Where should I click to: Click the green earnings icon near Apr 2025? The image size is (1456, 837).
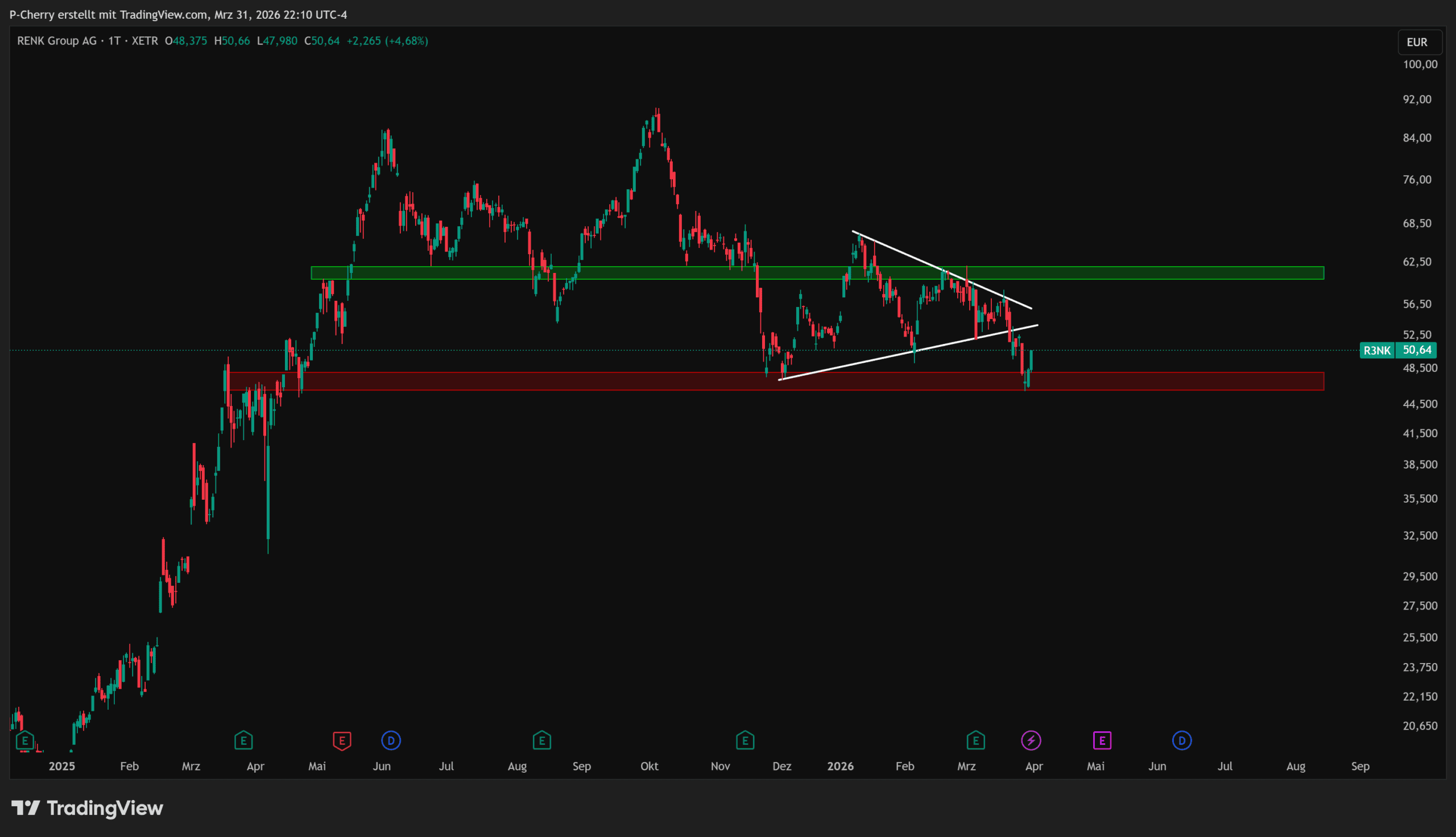click(243, 740)
